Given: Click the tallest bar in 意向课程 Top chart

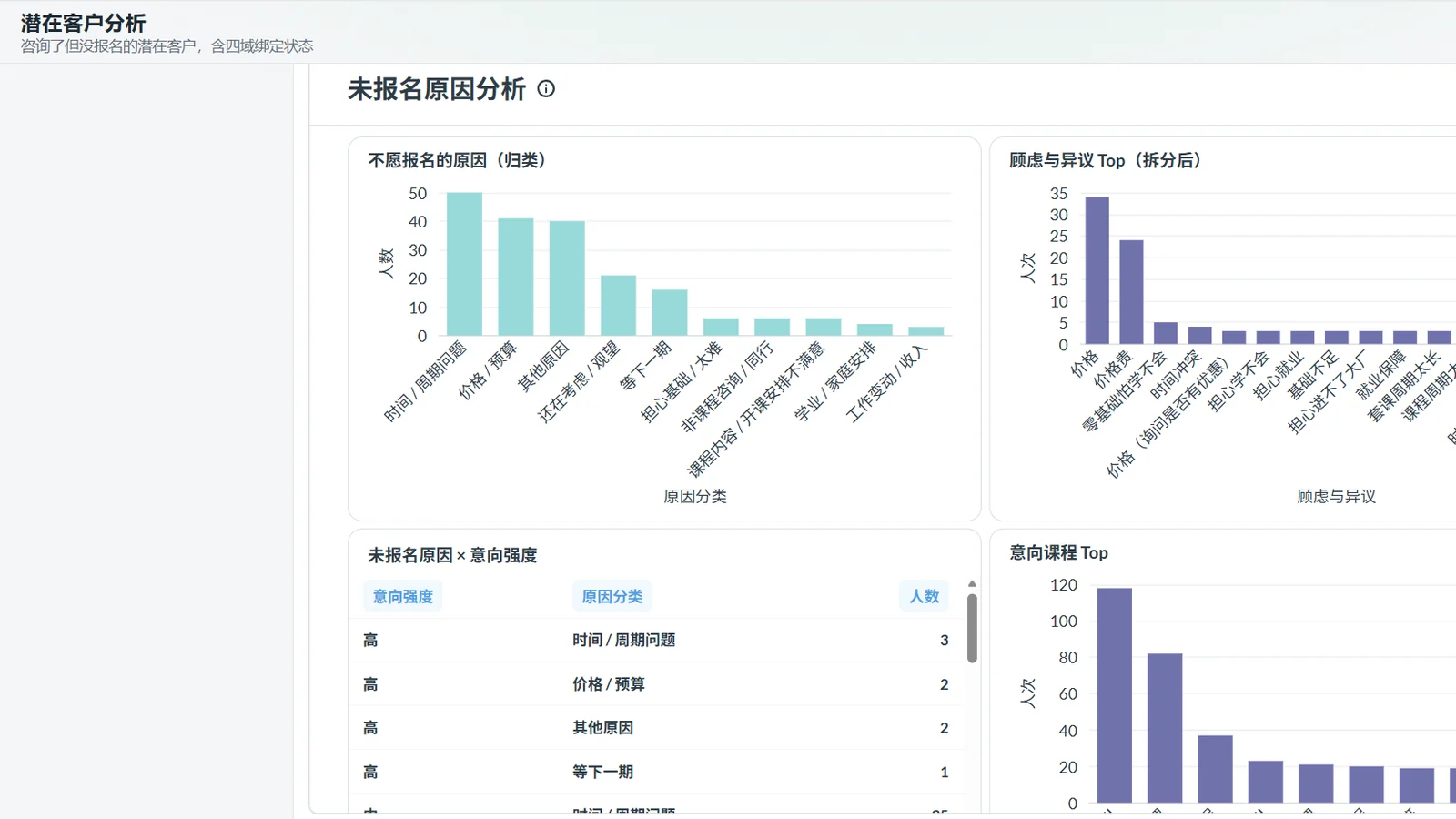Looking at the screenshot, I should (x=1115, y=695).
